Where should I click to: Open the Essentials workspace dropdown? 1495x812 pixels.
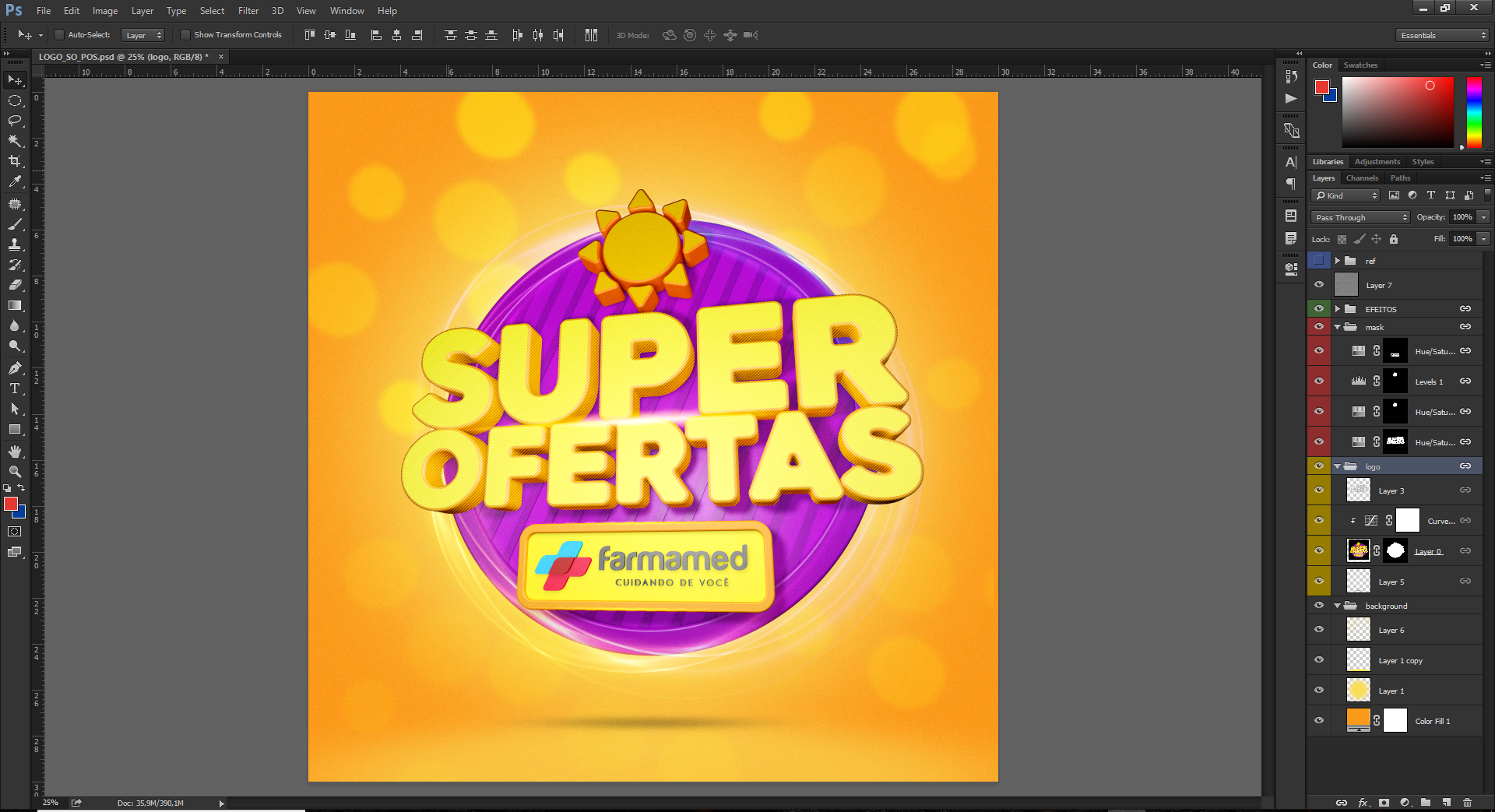point(1442,35)
